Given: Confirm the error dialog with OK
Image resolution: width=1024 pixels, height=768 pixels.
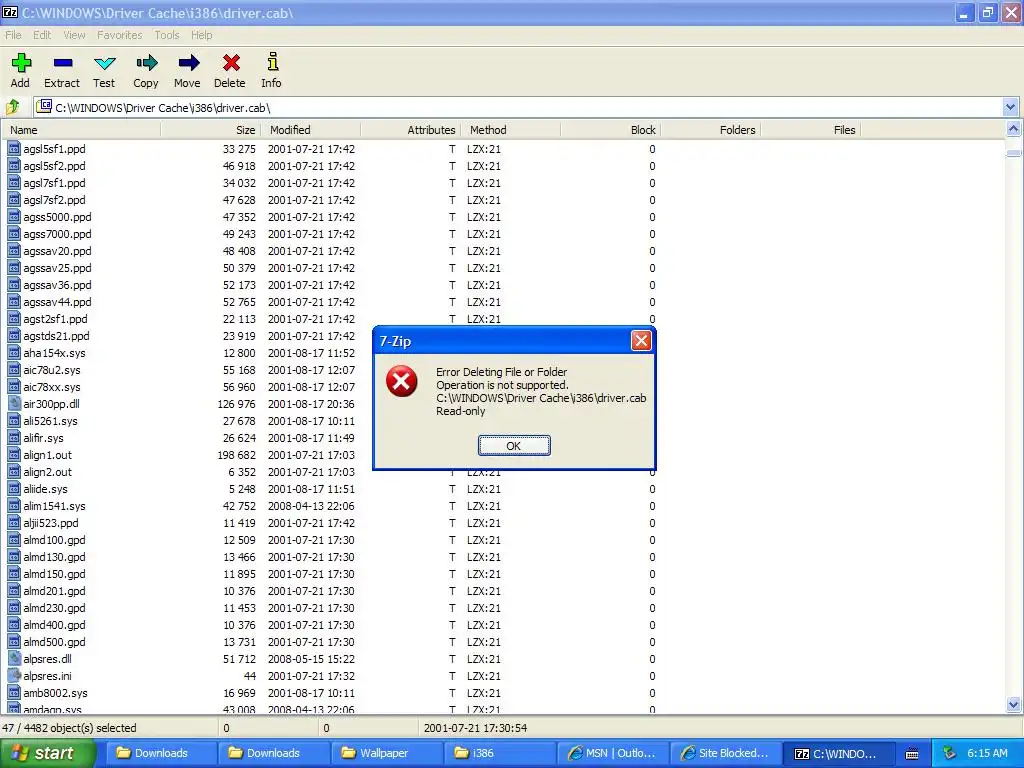Looking at the screenshot, I should point(514,445).
